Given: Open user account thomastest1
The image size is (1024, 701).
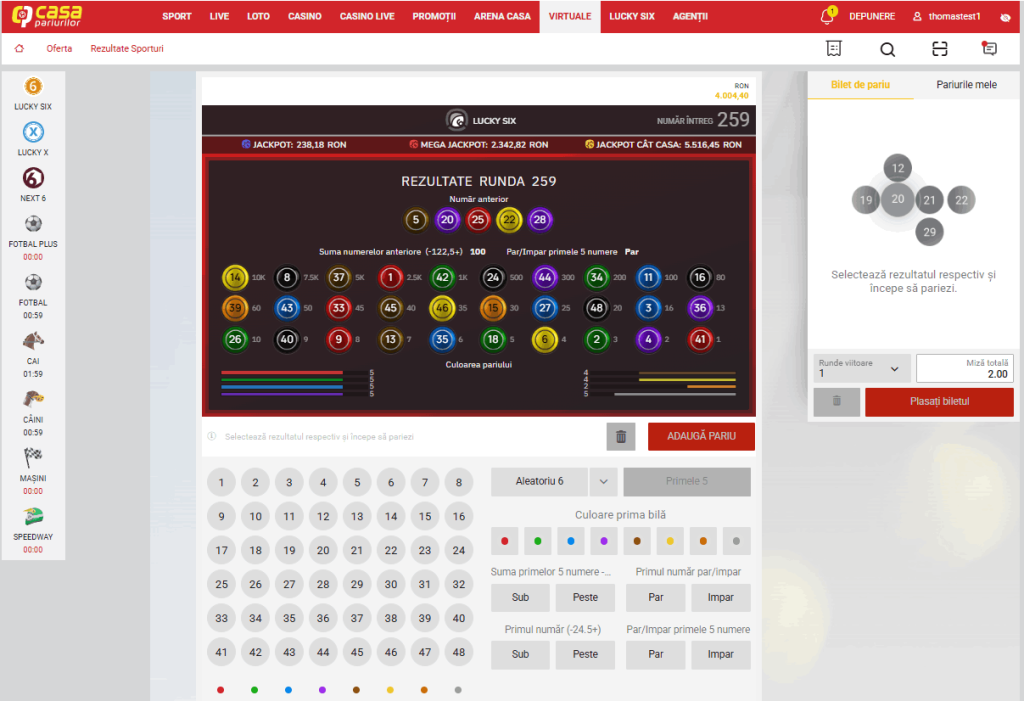Looking at the screenshot, I should (947, 16).
